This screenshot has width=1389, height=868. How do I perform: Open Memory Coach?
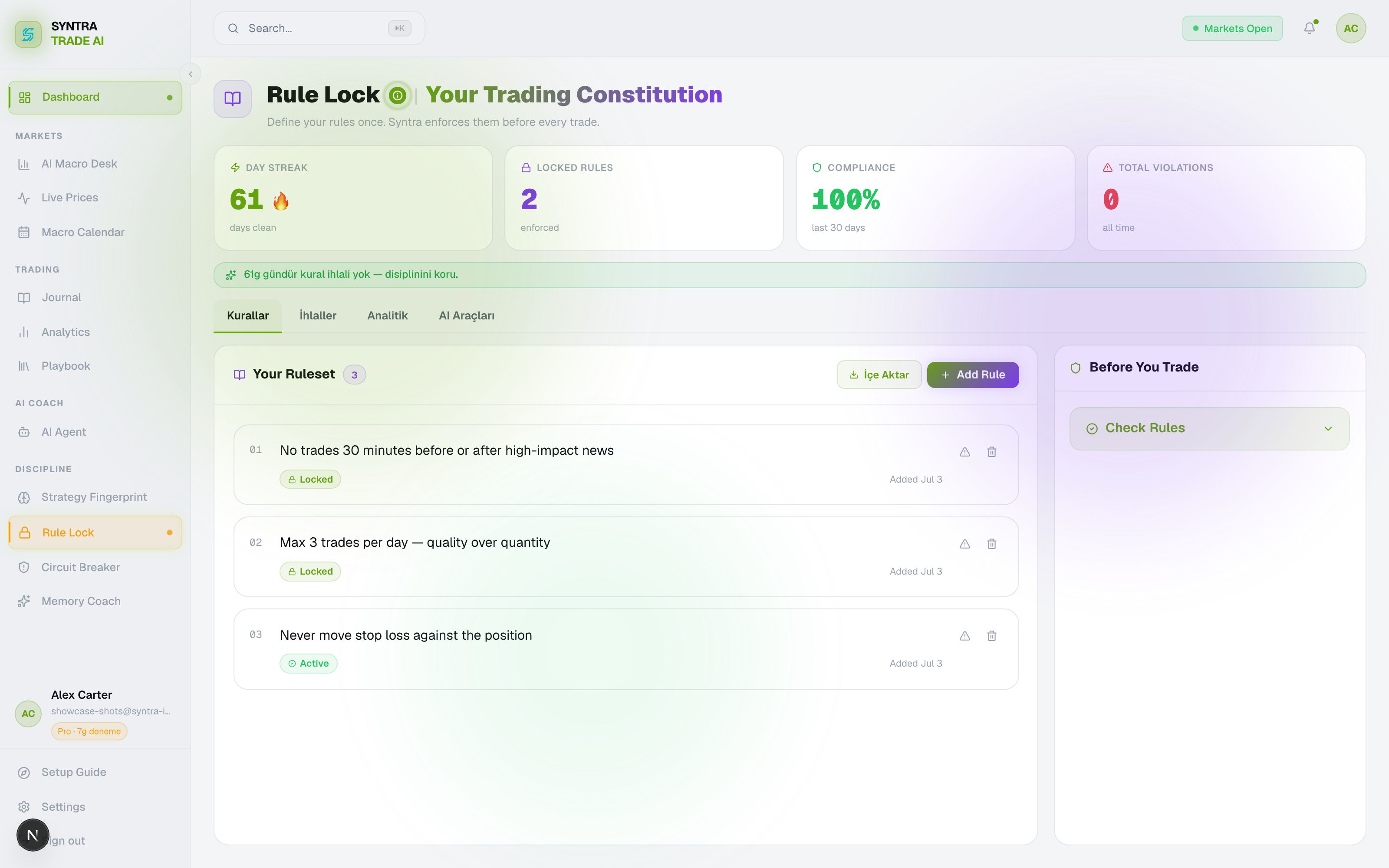pyautogui.click(x=95, y=602)
